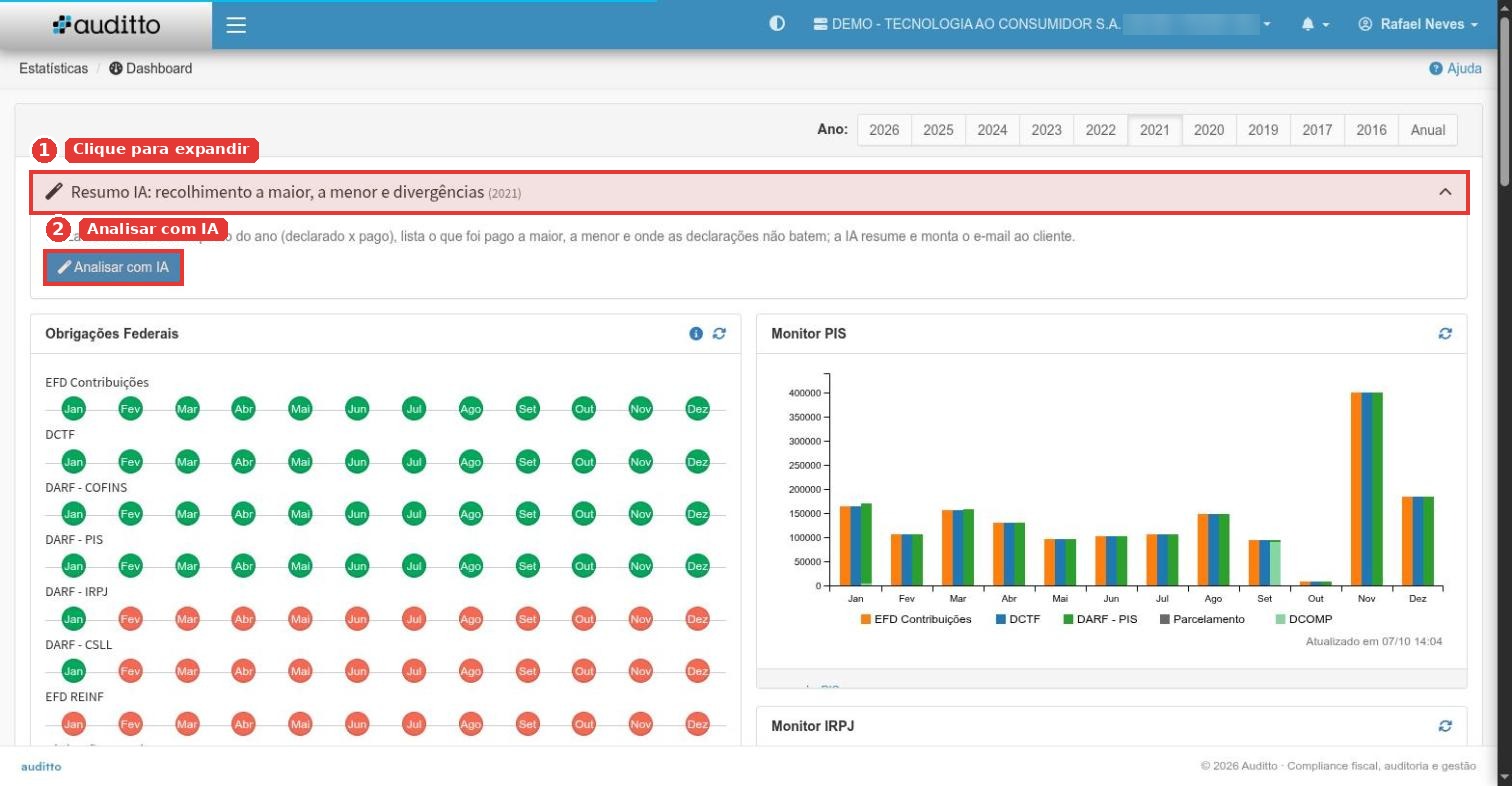Click the Auditto logo in header
This screenshot has height=786, width=1512.
click(106, 25)
